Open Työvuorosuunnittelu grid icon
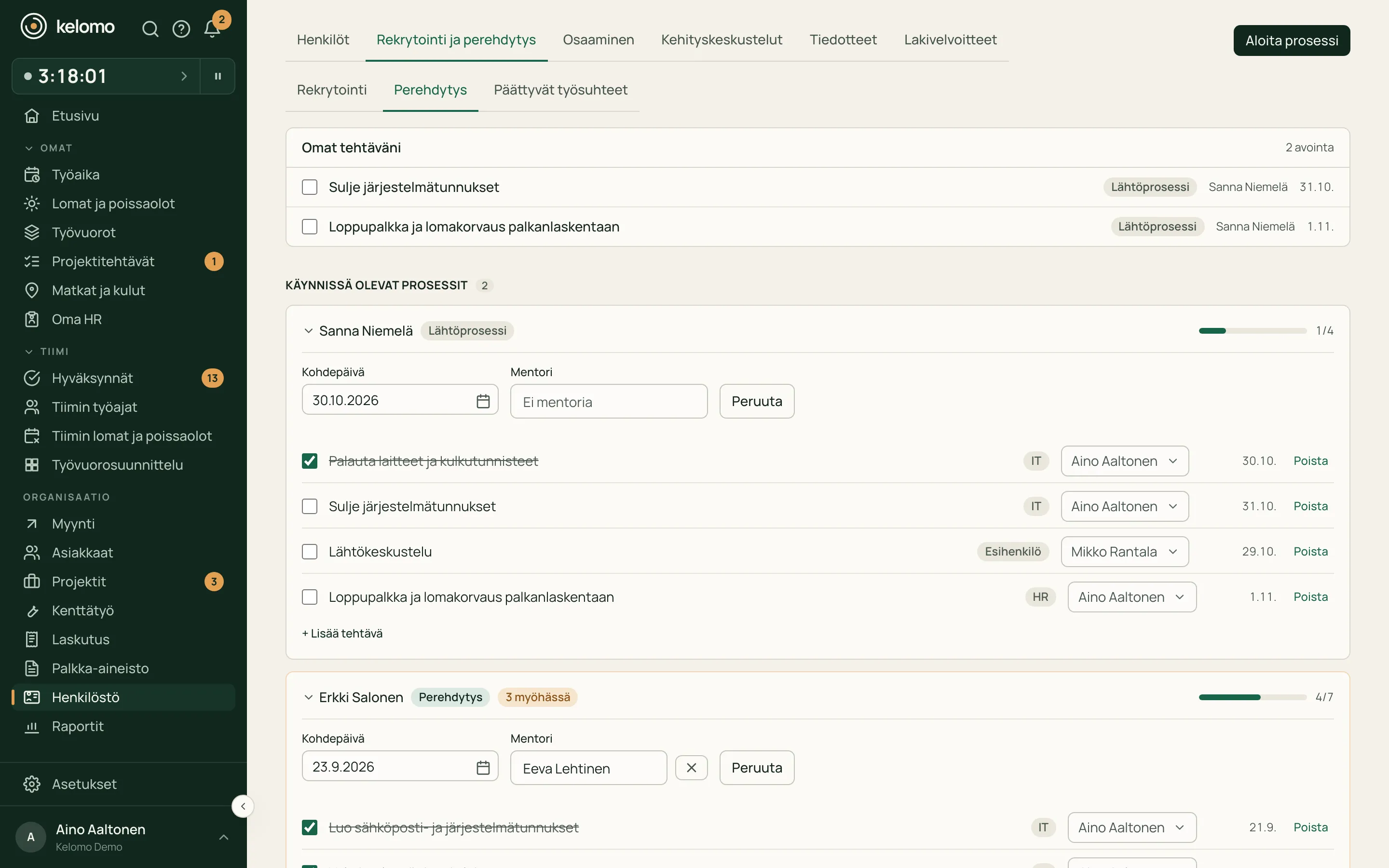 click(x=32, y=464)
